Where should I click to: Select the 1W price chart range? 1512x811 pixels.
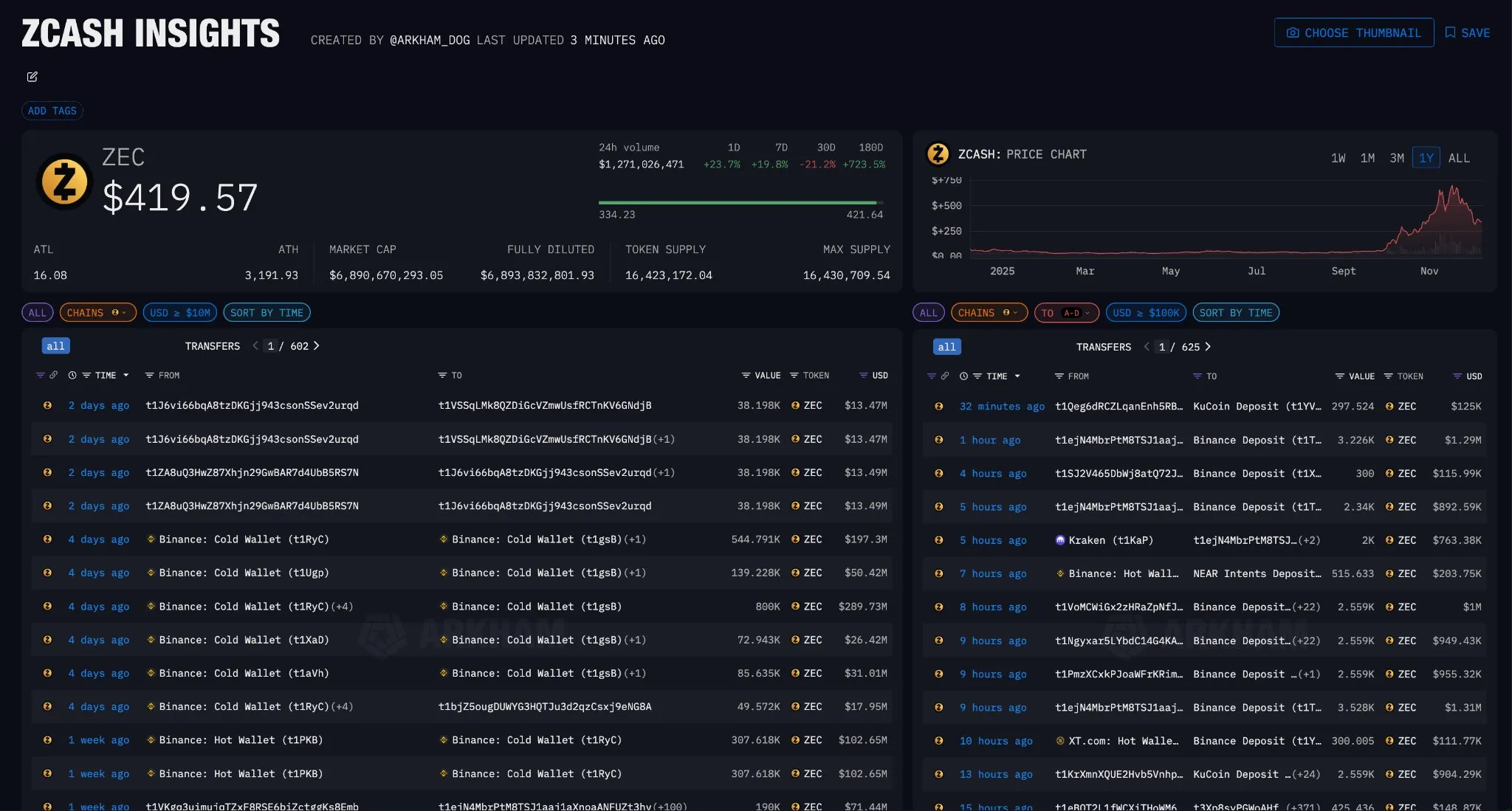(x=1338, y=158)
